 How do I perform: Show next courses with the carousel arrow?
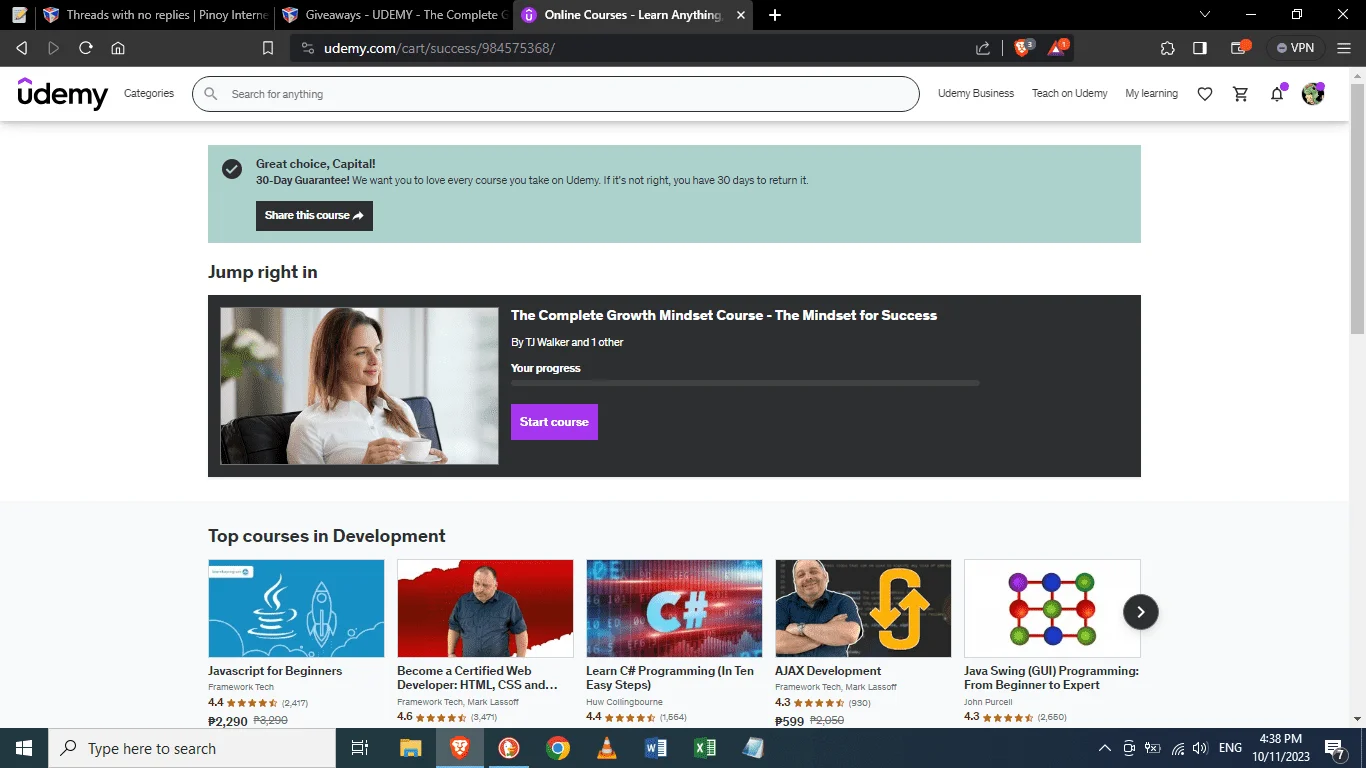[x=1141, y=612]
